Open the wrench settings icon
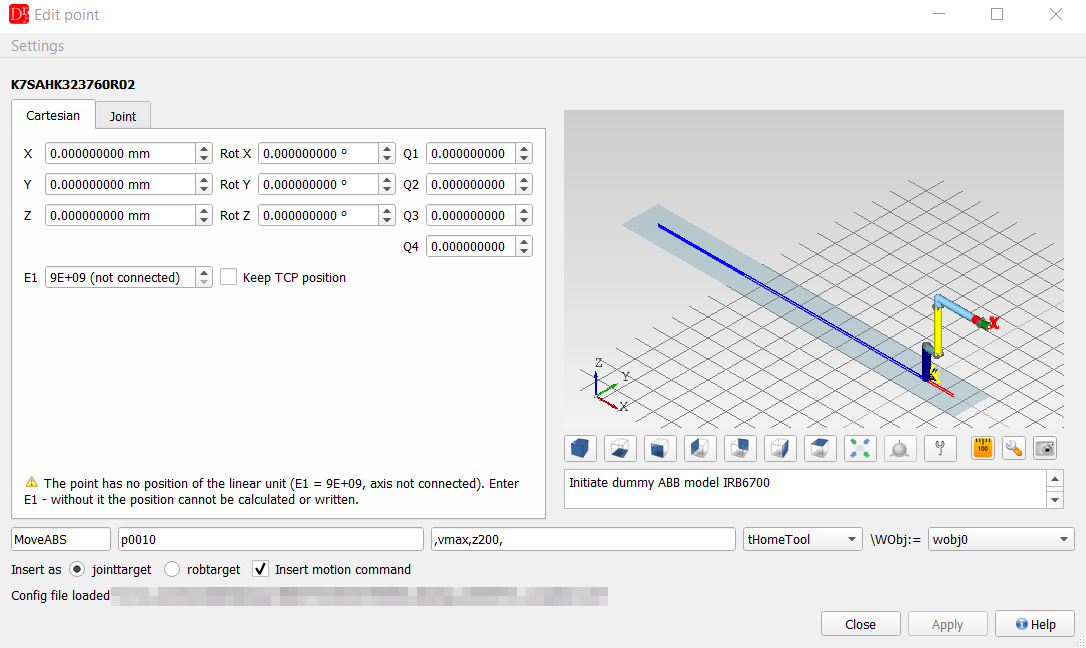Viewport: 1086px width, 648px height. (1013, 449)
